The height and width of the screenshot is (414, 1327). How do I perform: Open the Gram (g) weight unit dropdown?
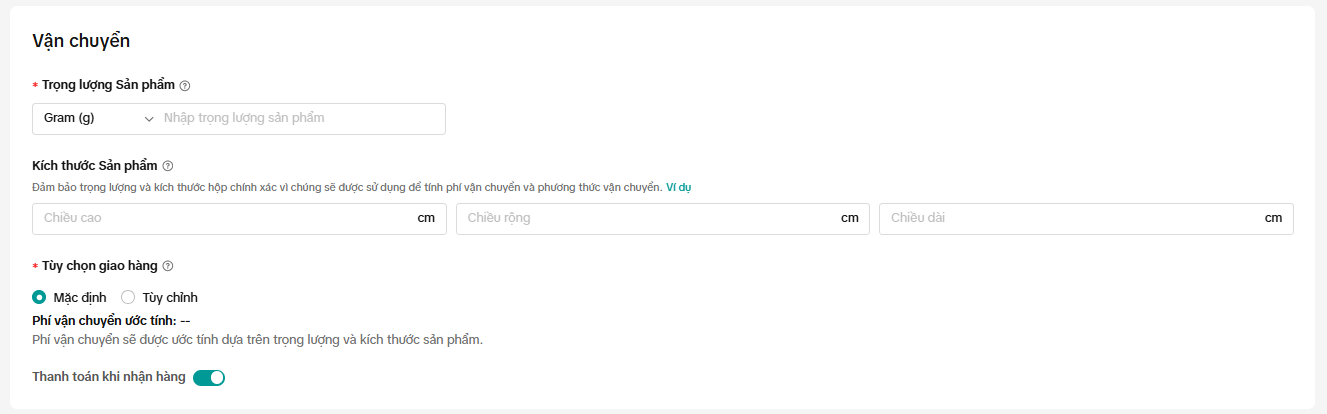(90, 118)
